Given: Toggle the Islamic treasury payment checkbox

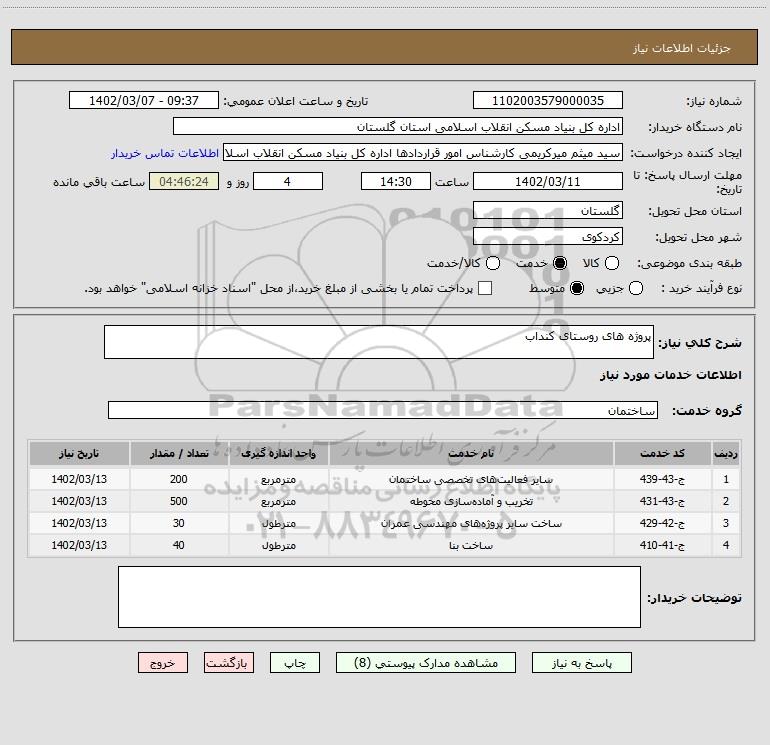Looking at the screenshot, I should pos(485,288).
